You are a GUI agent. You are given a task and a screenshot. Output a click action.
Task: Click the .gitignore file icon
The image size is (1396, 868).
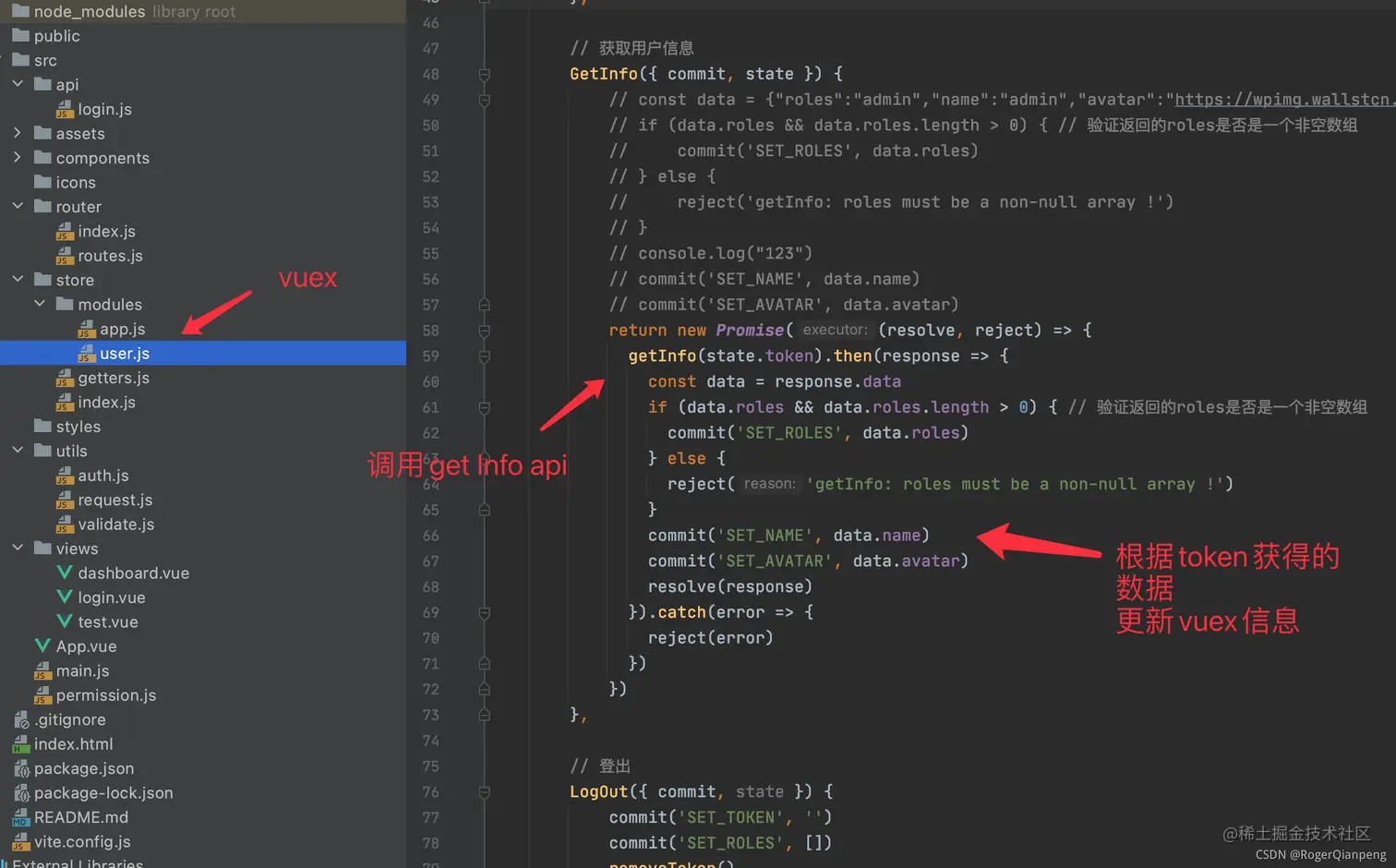click(21, 719)
